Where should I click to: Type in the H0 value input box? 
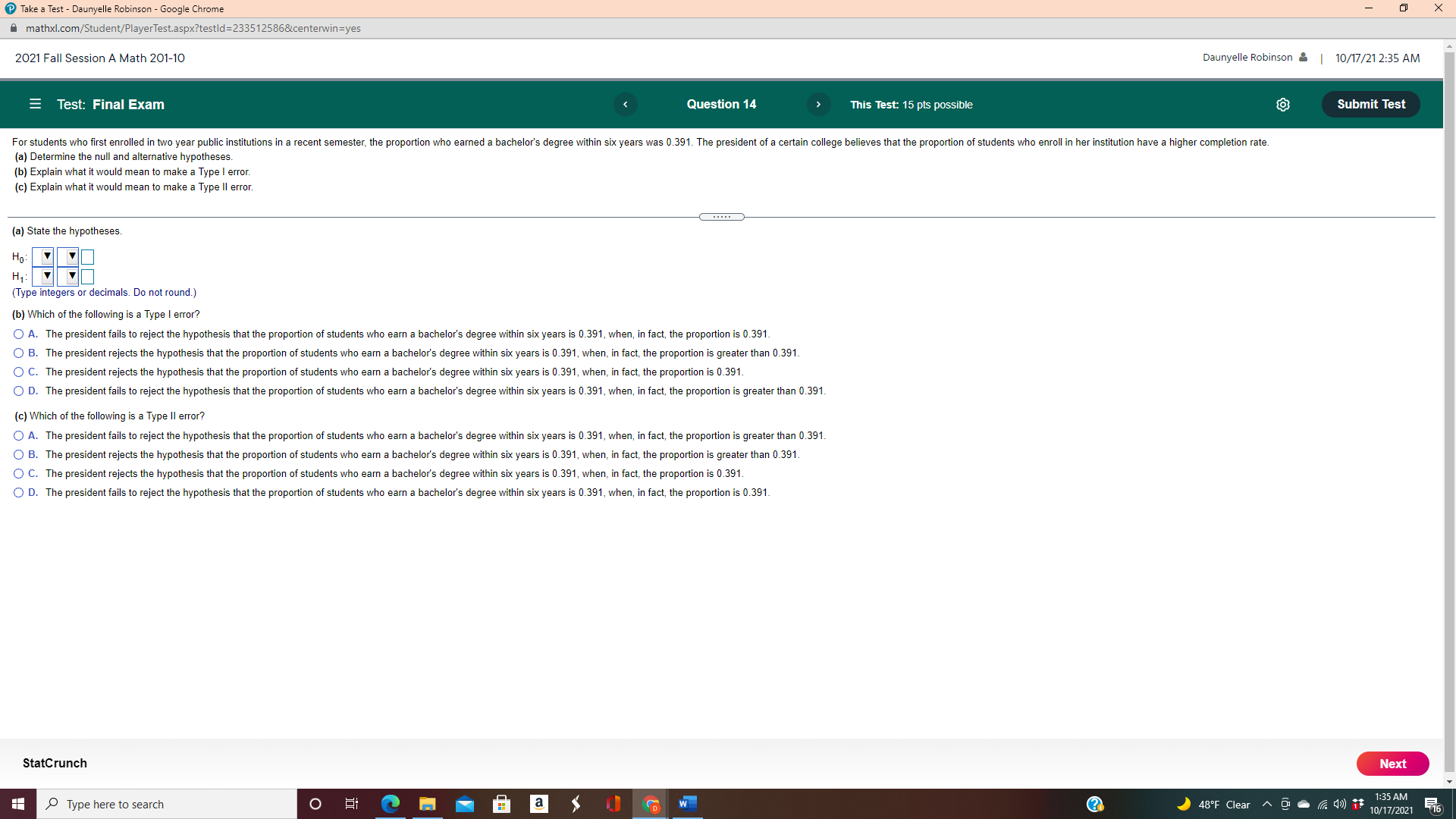click(87, 256)
